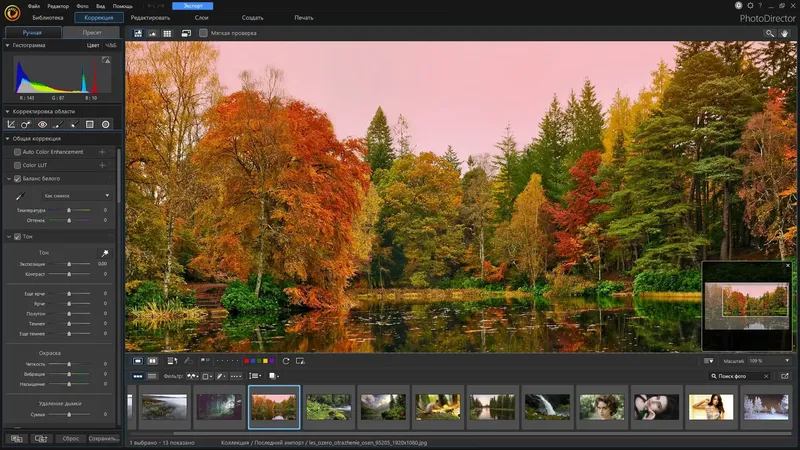Switch to grid thumbnail view icon

coord(167,33)
